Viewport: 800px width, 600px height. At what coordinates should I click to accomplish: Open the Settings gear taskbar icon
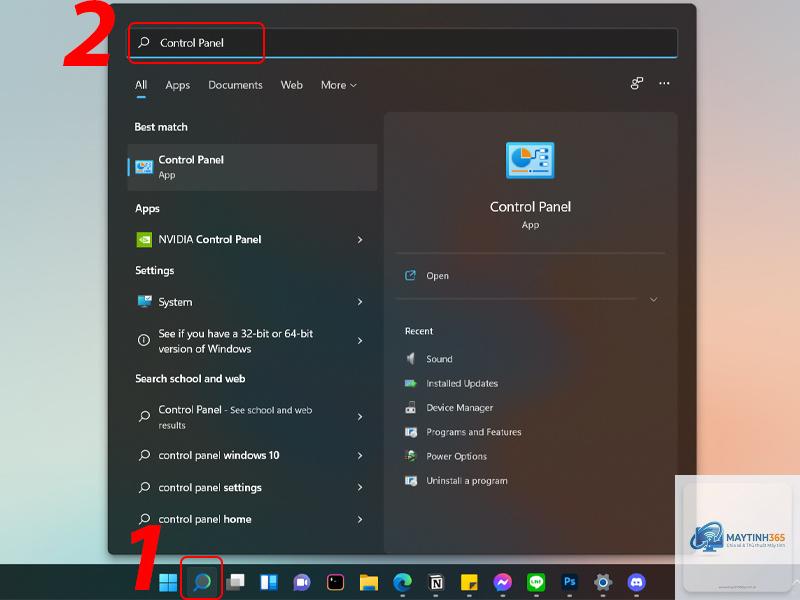point(603,582)
